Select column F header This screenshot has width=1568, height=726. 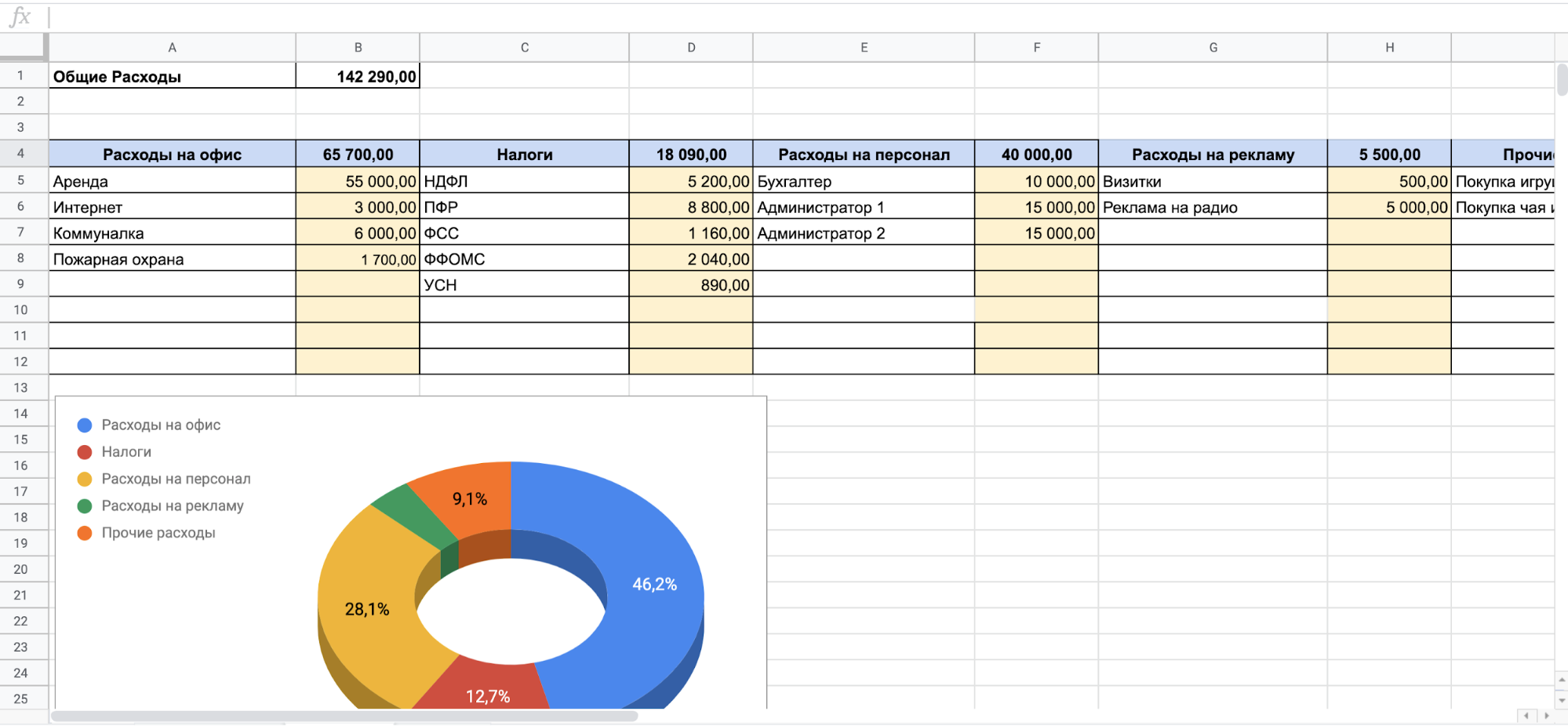pos(1036,48)
